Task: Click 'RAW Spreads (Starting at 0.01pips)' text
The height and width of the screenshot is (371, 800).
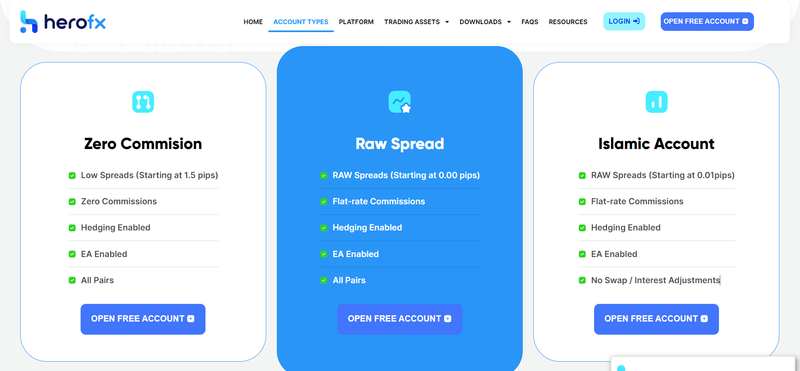Action: coord(663,175)
